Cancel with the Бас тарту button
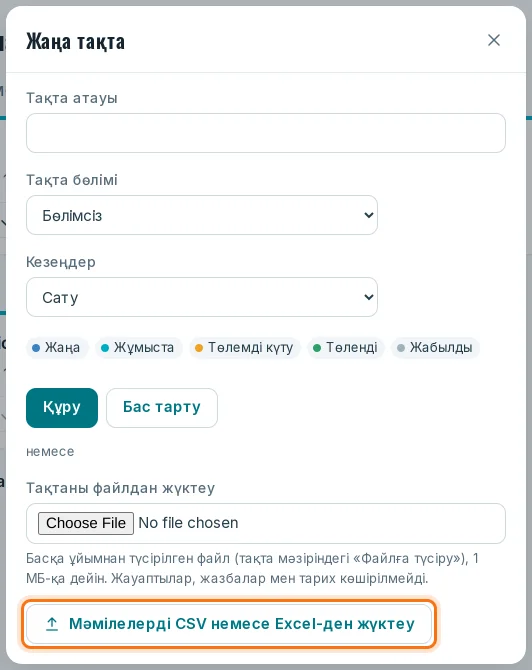The width and height of the screenshot is (532, 670). pyautogui.click(x=162, y=408)
